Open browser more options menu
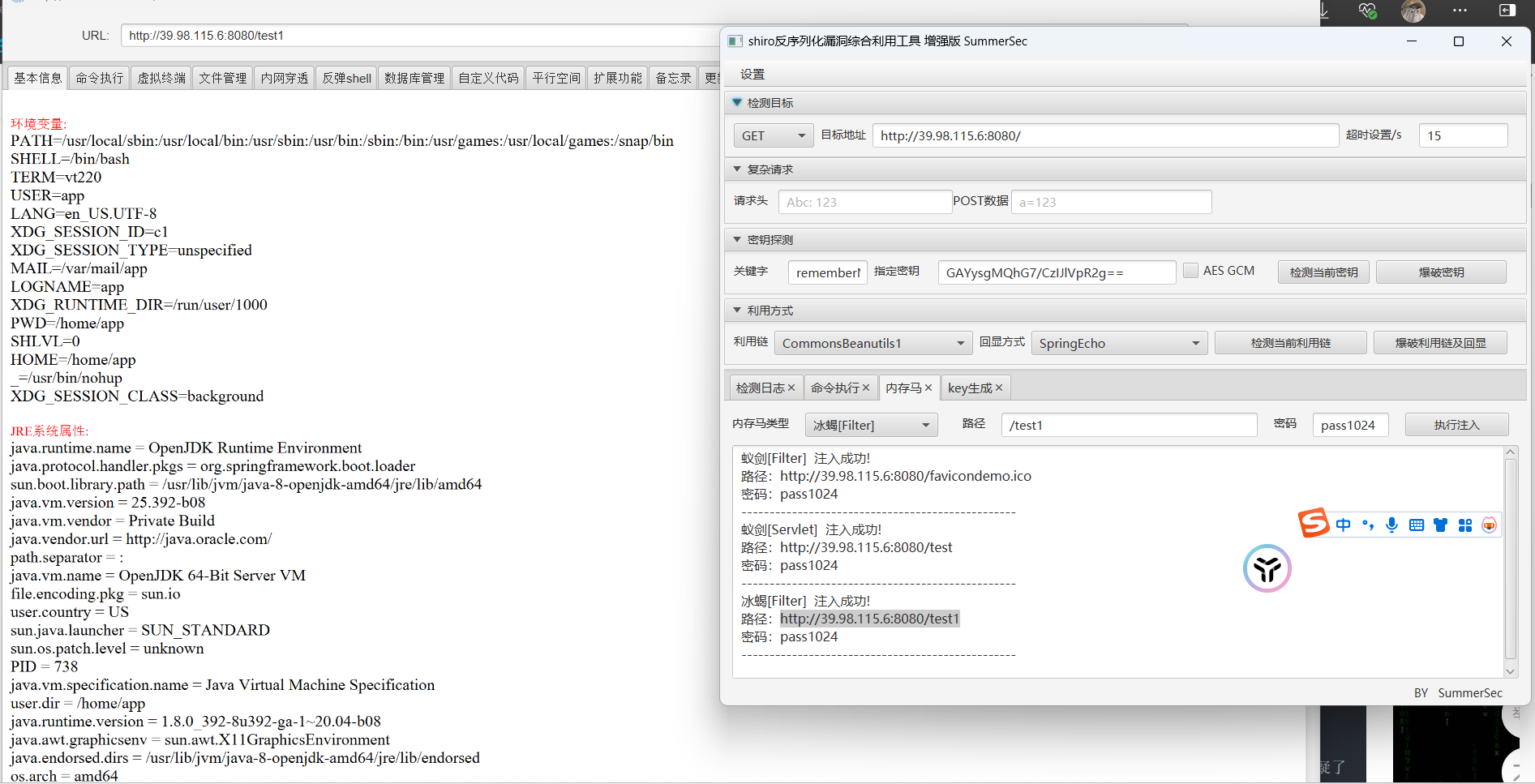 click(x=1460, y=10)
